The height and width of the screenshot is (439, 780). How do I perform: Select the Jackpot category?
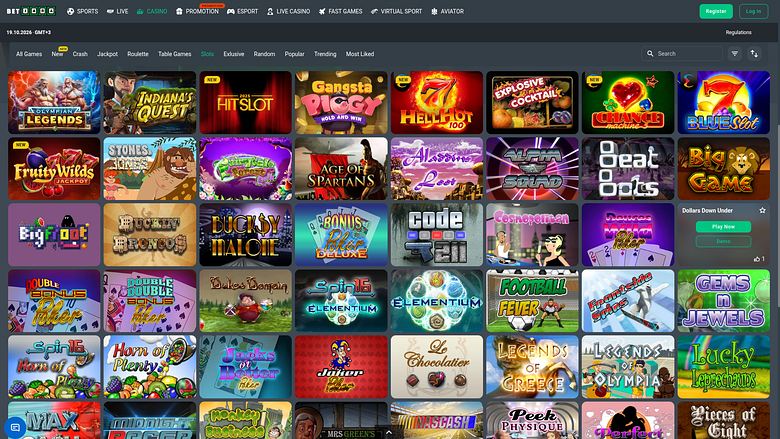(x=107, y=54)
